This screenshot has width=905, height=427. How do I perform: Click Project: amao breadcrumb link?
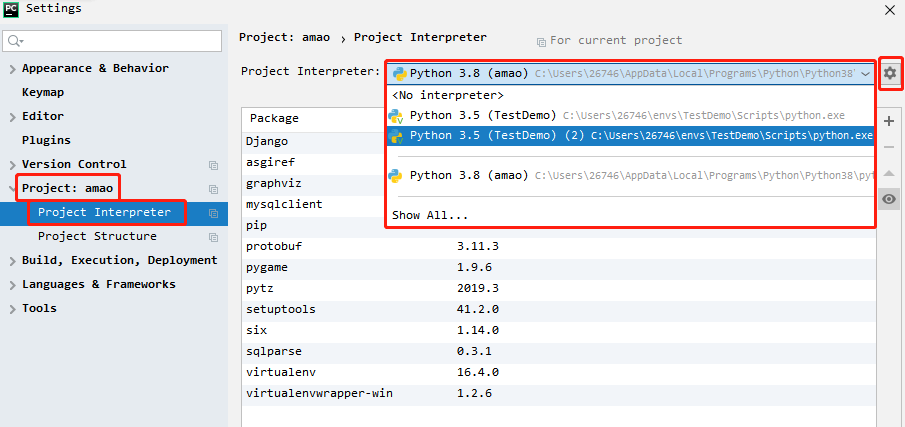285,38
